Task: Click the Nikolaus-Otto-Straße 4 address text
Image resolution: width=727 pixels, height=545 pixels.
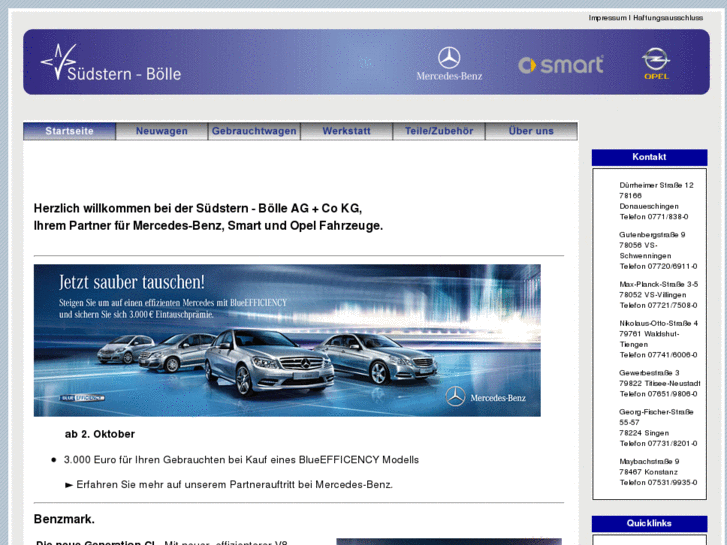Action: coord(658,323)
